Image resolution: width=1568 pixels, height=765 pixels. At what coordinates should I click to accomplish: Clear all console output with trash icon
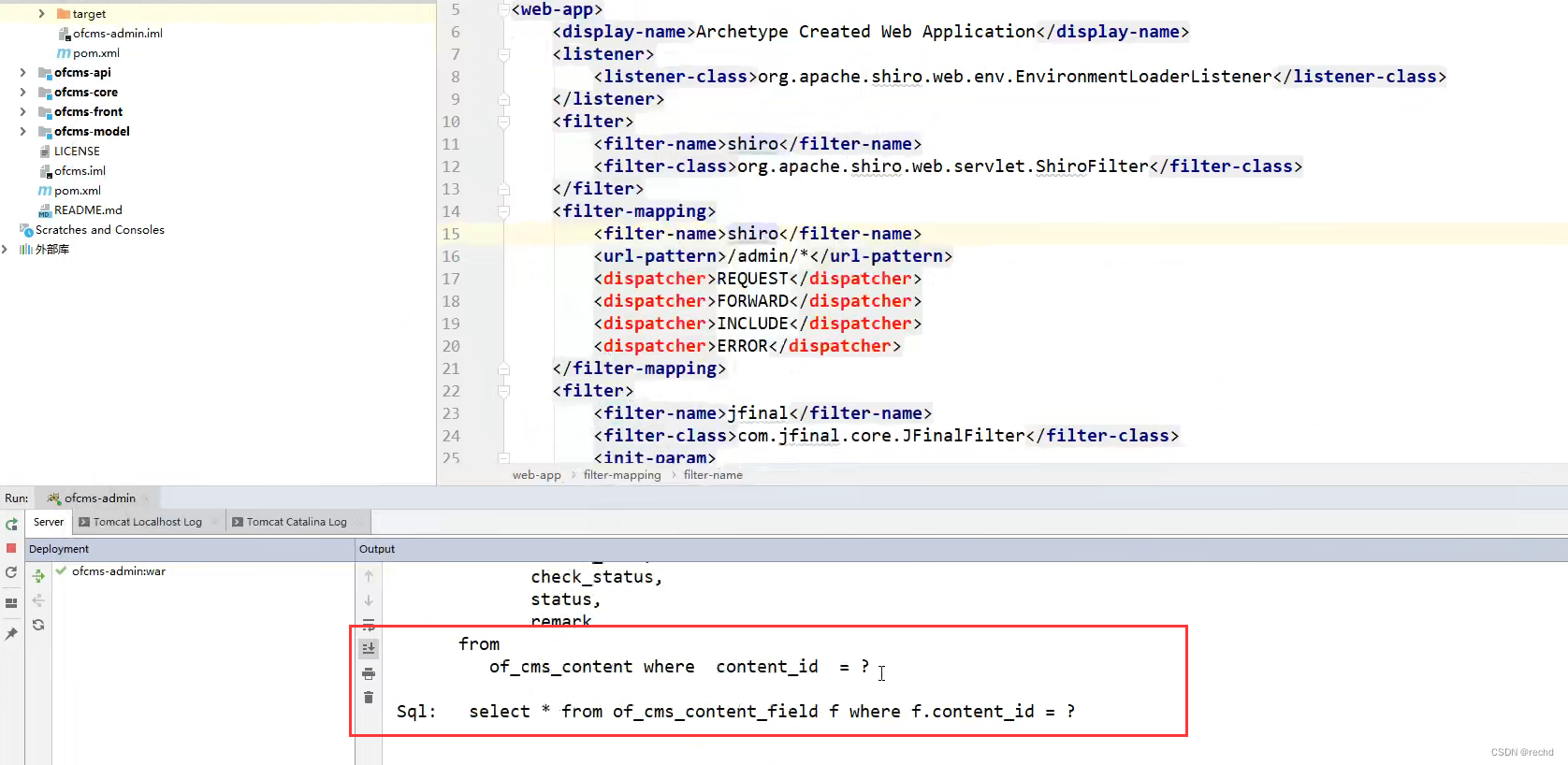(x=369, y=698)
